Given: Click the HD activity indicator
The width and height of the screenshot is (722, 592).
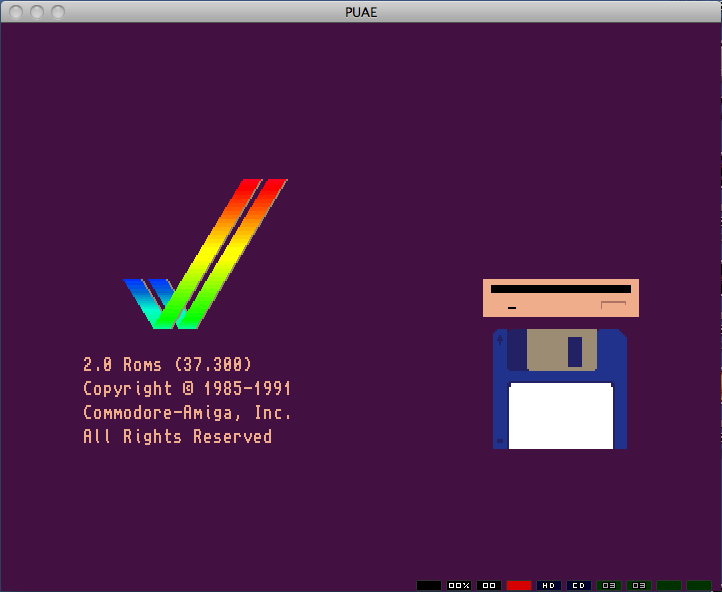Looking at the screenshot, I should click(549, 586).
